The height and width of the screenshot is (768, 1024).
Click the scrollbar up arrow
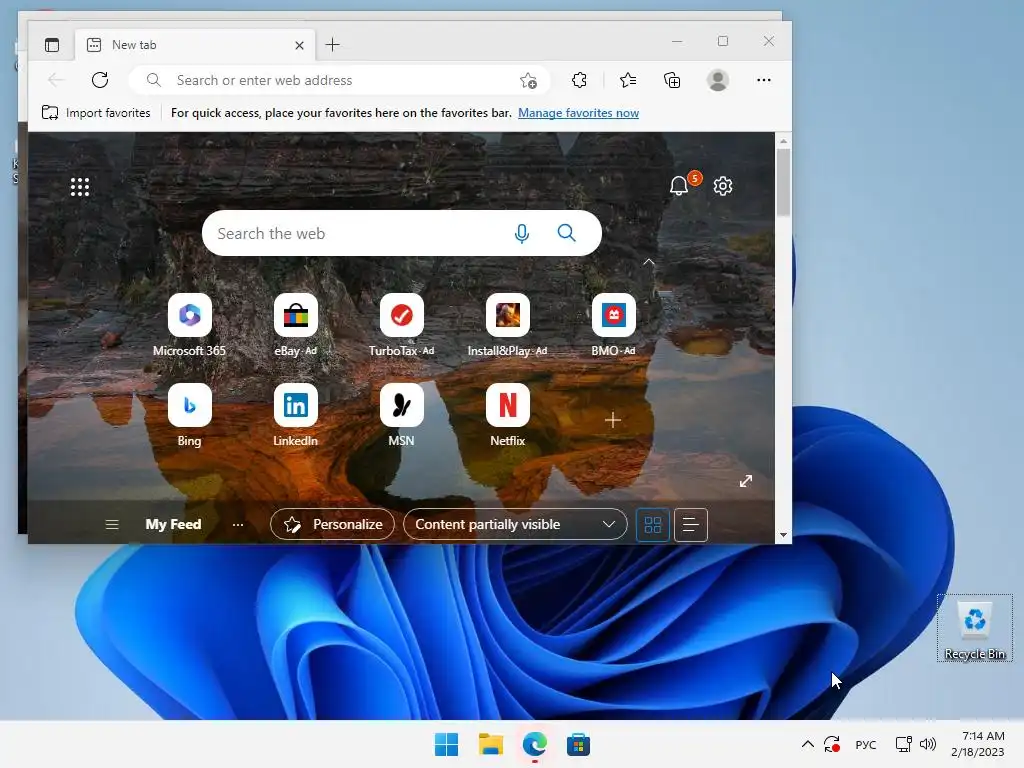pos(783,140)
